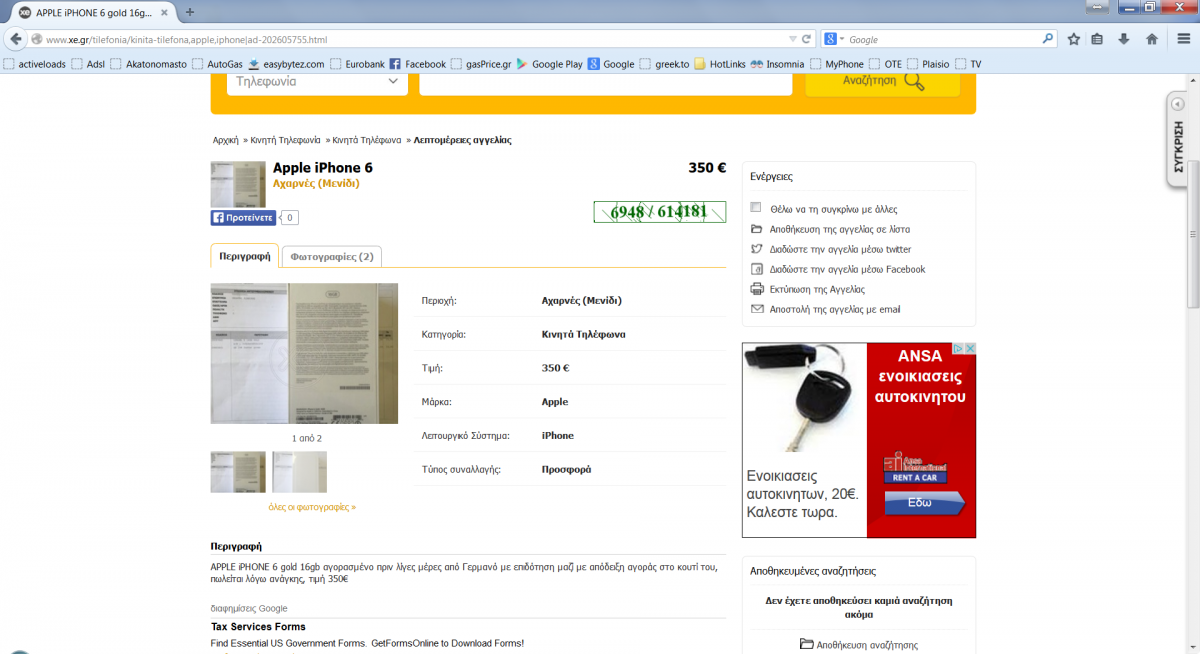Open the Google Play bookmark
Image resolution: width=1200 pixels, height=654 pixels.
(549, 64)
